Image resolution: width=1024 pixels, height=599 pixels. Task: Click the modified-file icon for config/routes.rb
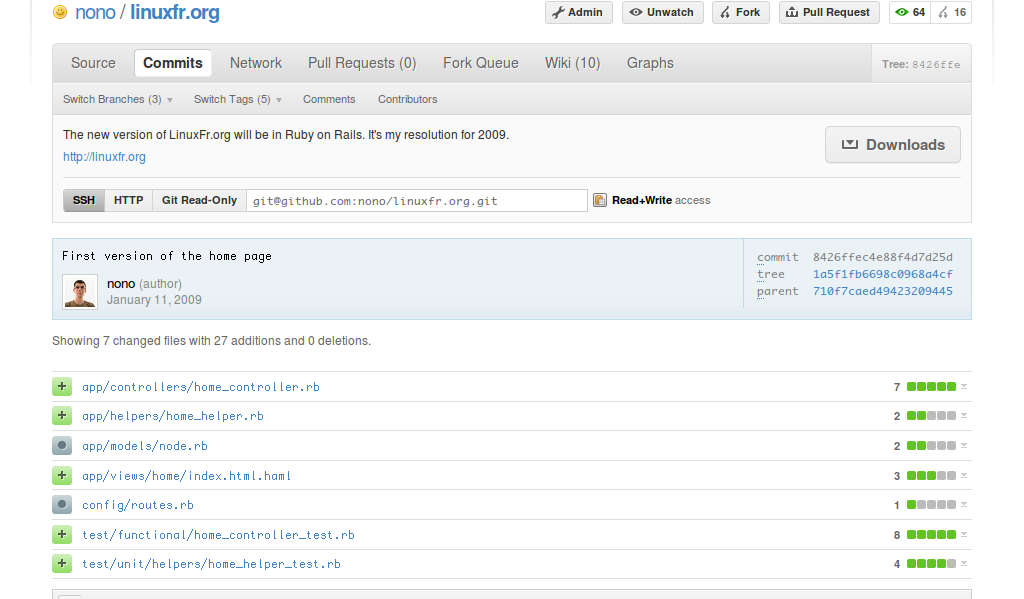click(62, 505)
